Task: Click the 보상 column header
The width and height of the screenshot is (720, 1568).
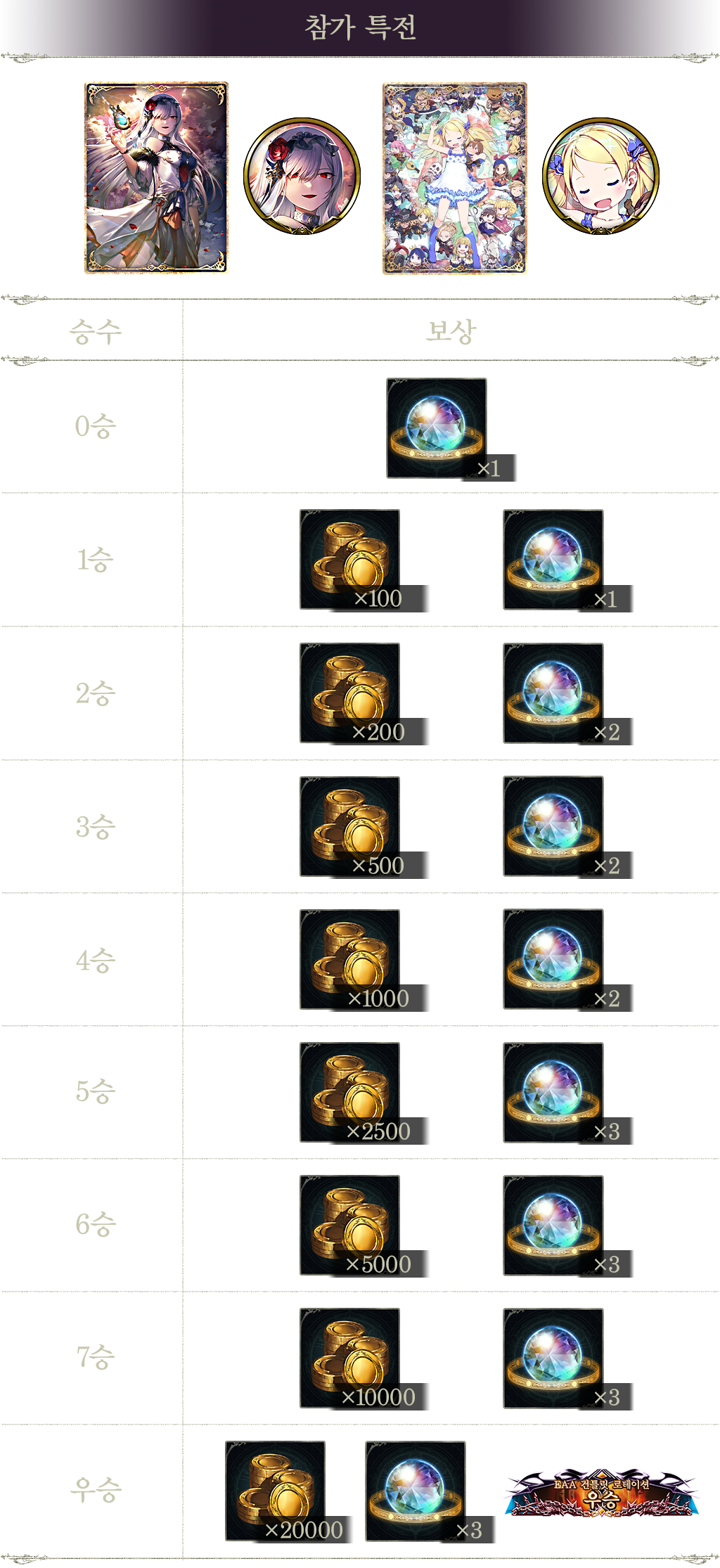Action: 451,331
